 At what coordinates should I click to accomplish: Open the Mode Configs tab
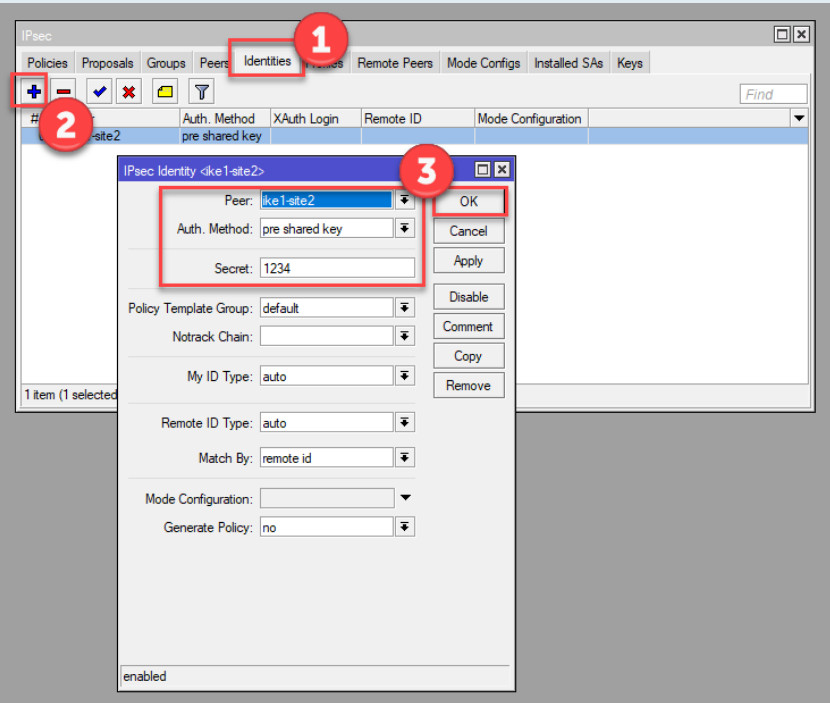(x=483, y=63)
